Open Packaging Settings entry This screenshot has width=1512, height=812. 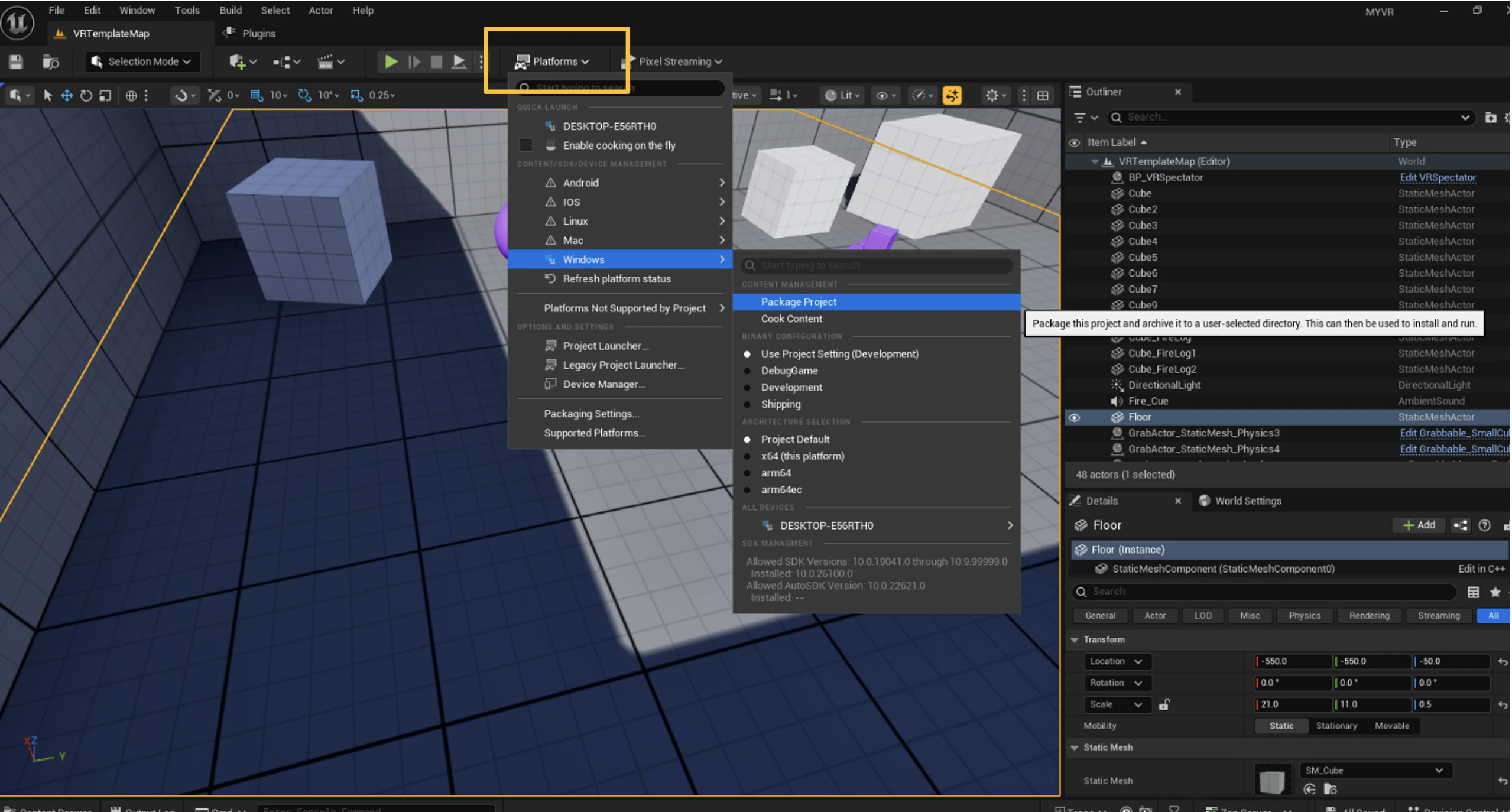pyautogui.click(x=620, y=414)
